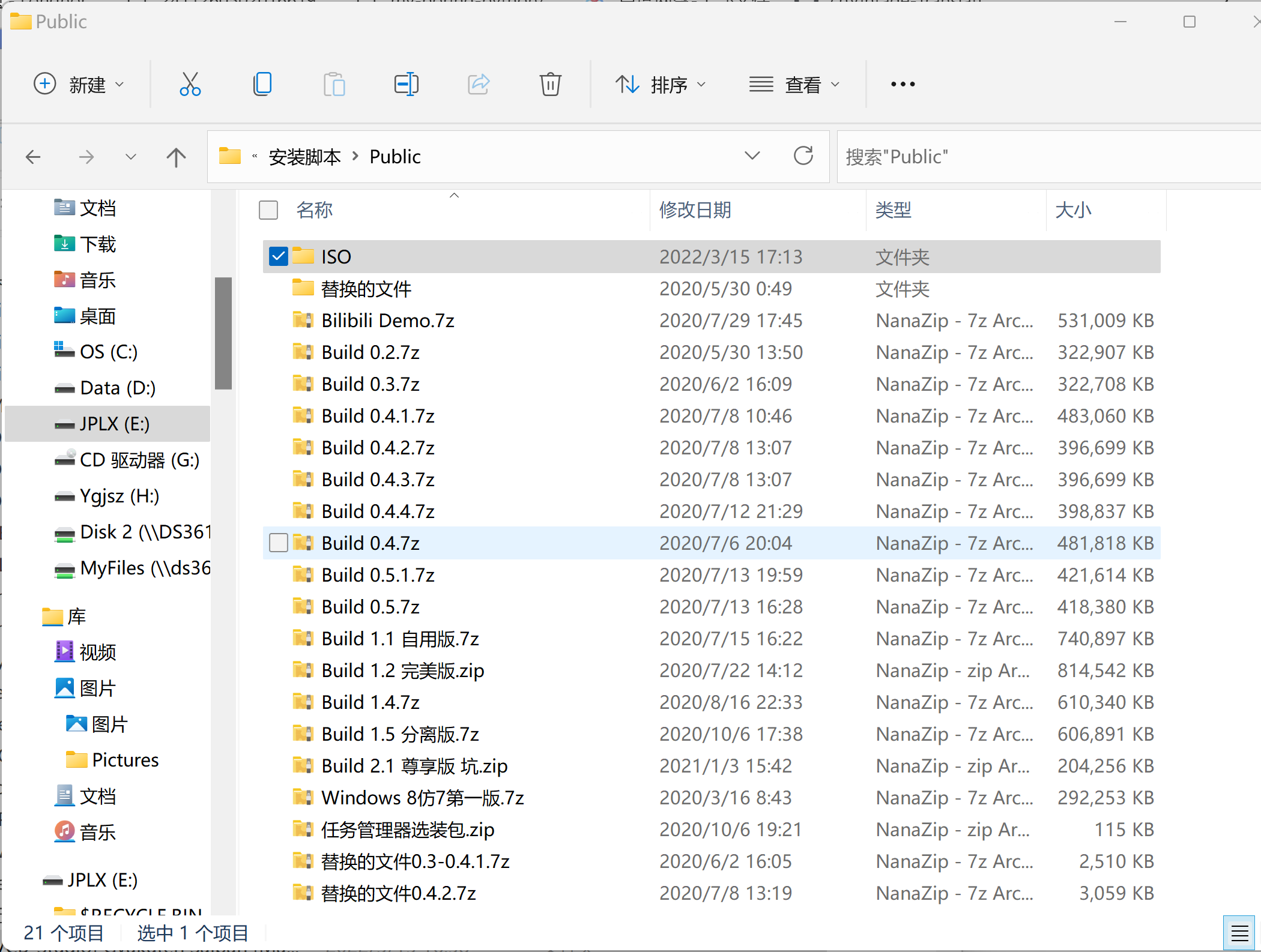Click the sidebar vertical scrollbar thumb

pyautogui.click(x=223, y=333)
